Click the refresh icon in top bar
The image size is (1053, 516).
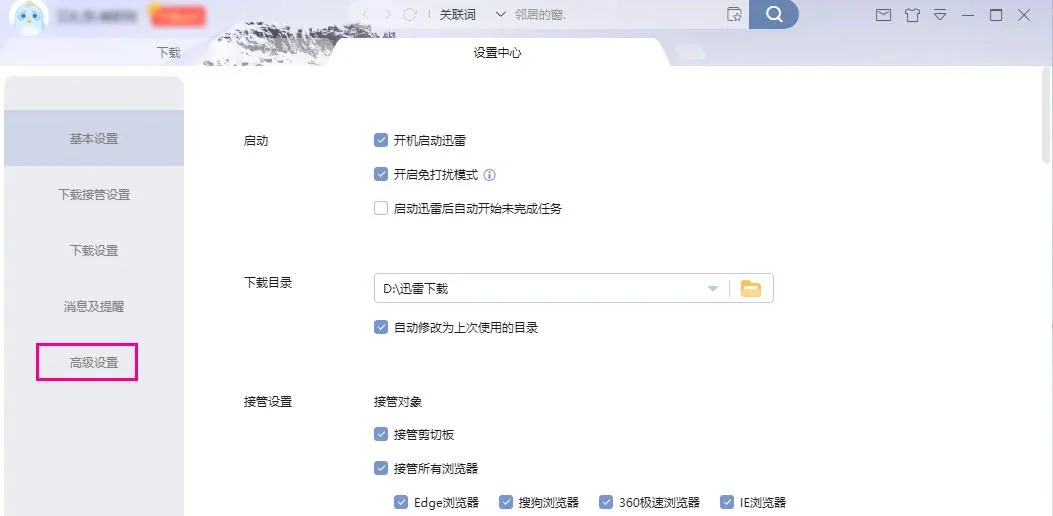point(408,15)
